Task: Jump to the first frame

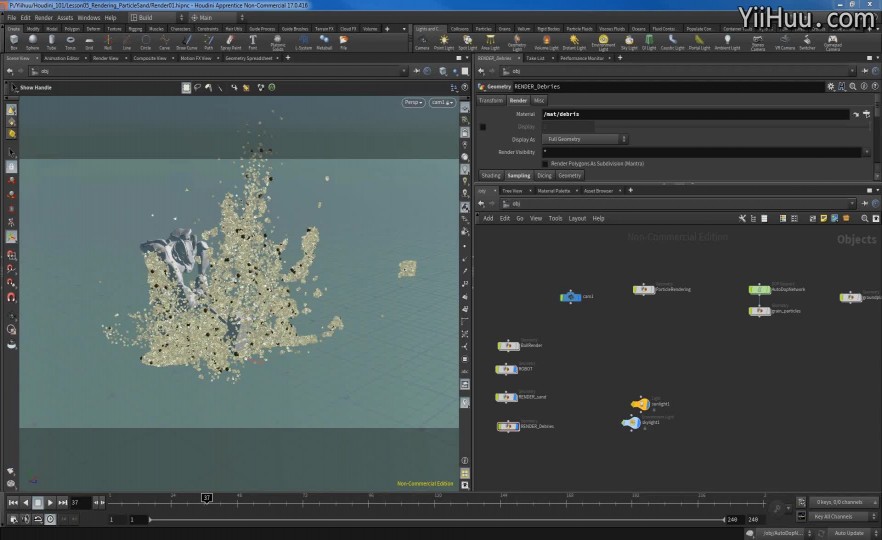Action: tap(13, 502)
